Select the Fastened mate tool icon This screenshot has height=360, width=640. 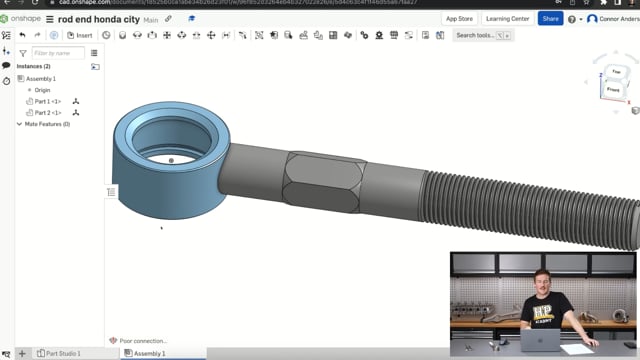coord(122,35)
